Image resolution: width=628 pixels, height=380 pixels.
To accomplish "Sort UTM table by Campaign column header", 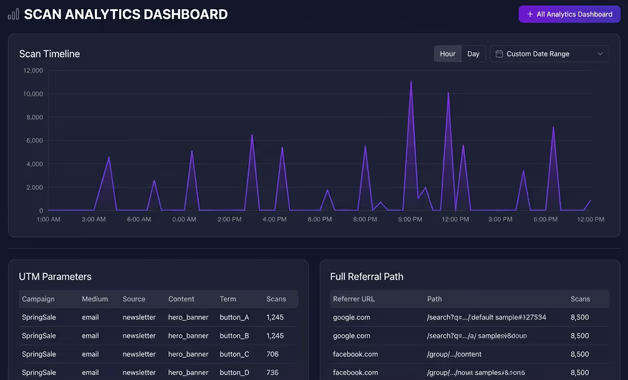I will [x=38, y=299].
